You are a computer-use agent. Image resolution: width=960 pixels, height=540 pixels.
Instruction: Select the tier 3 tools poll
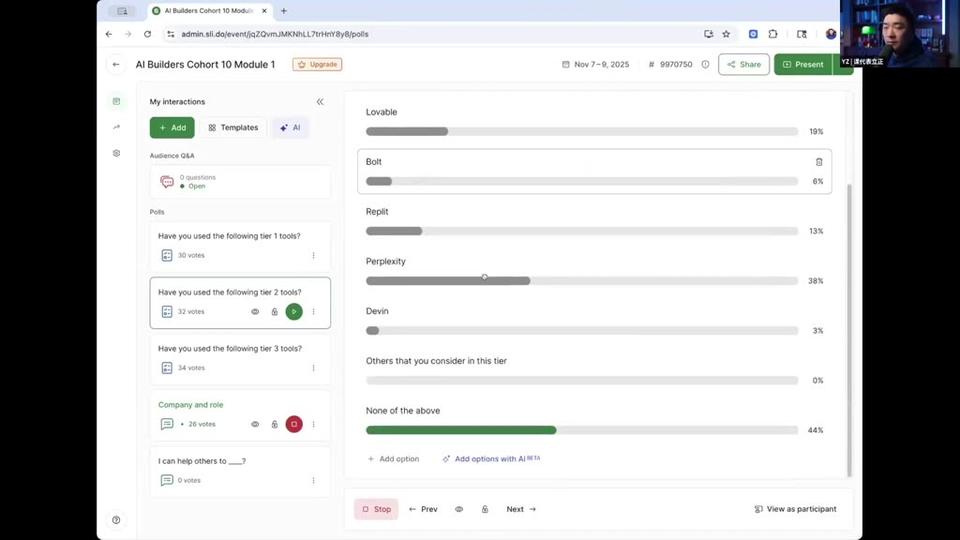(x=240, y=359)
